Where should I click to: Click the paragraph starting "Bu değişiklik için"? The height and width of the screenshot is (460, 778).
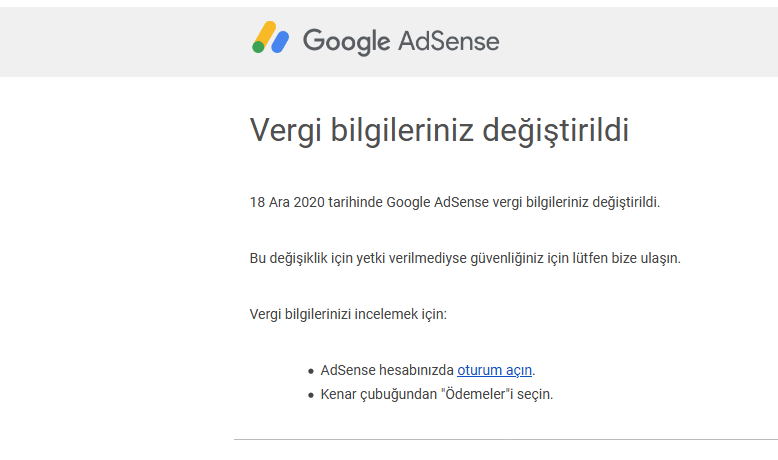pyautogui.click(x=465, y=259)
